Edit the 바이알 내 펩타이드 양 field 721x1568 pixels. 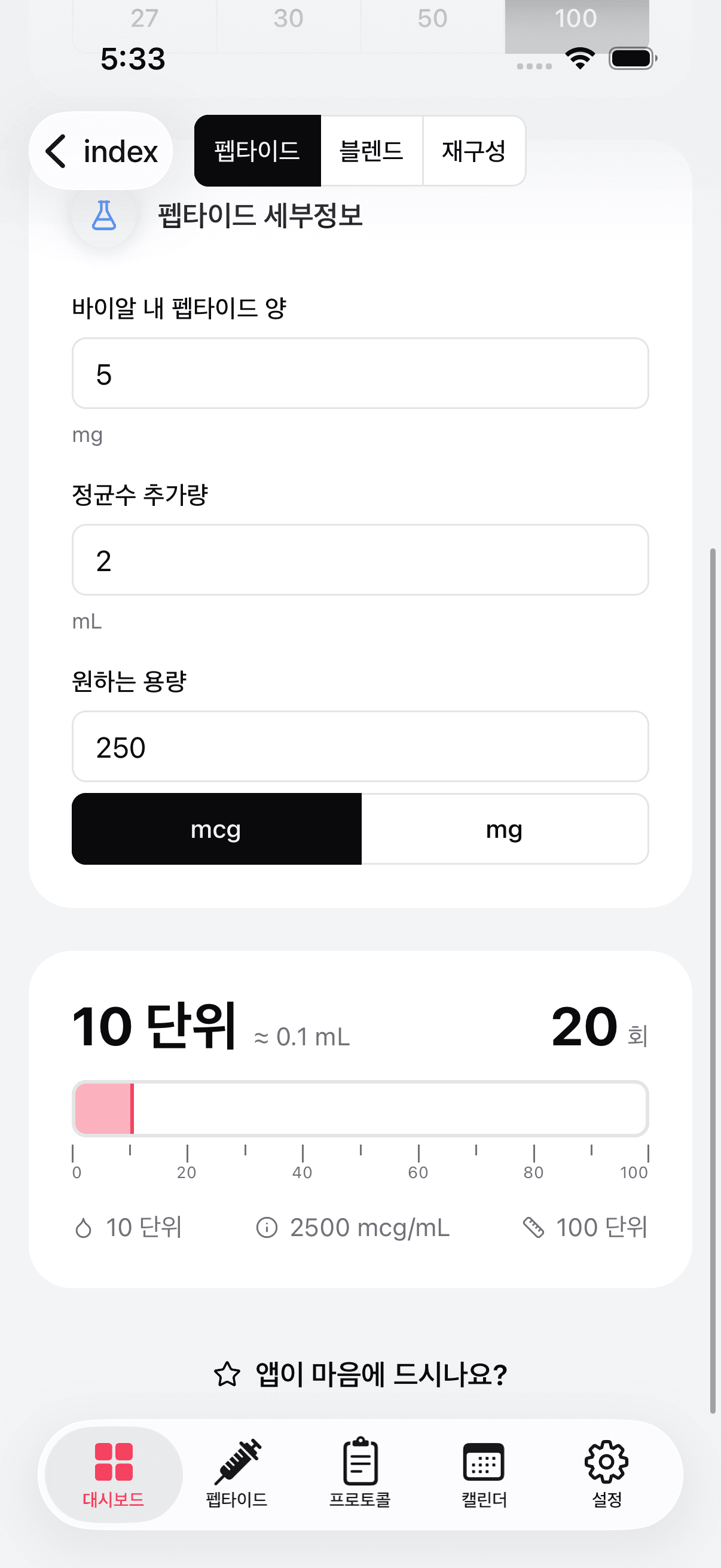coord(360,374)
